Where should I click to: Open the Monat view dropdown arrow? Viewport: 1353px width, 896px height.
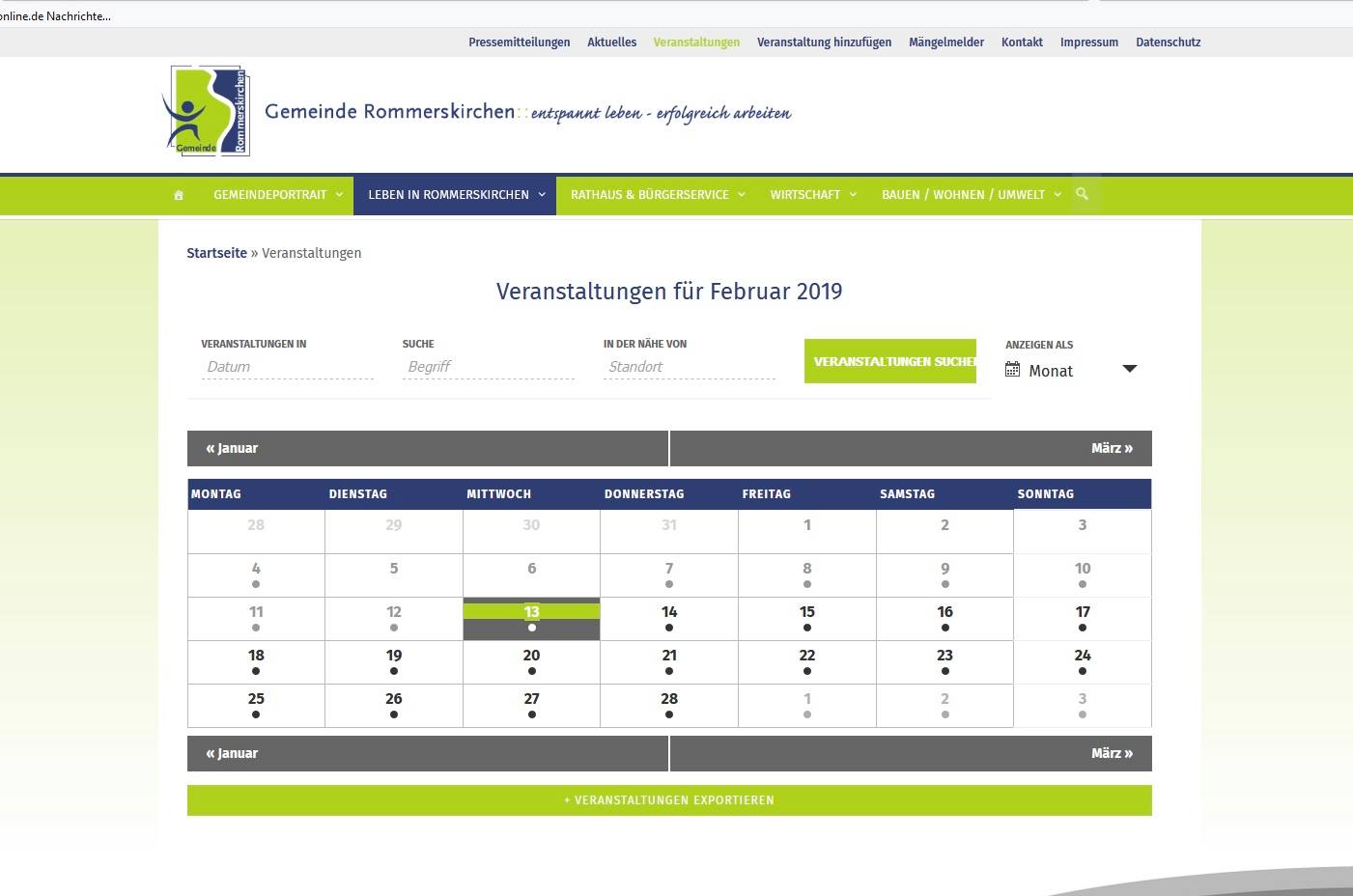coord(1130,369)
